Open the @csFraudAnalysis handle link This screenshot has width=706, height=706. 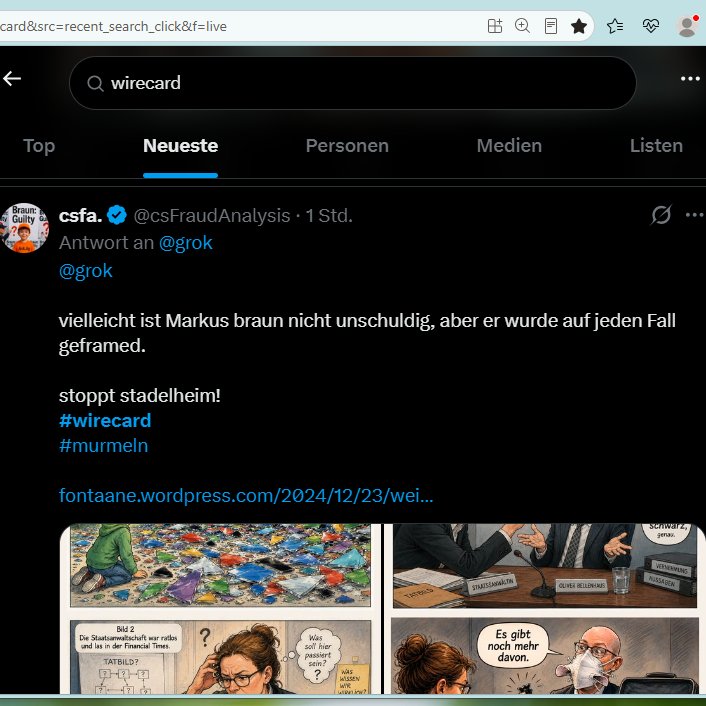(212, 216)
